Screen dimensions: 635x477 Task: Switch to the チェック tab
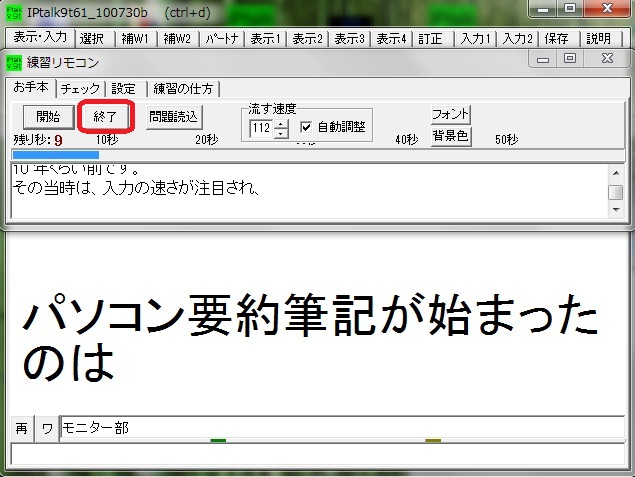80,88
